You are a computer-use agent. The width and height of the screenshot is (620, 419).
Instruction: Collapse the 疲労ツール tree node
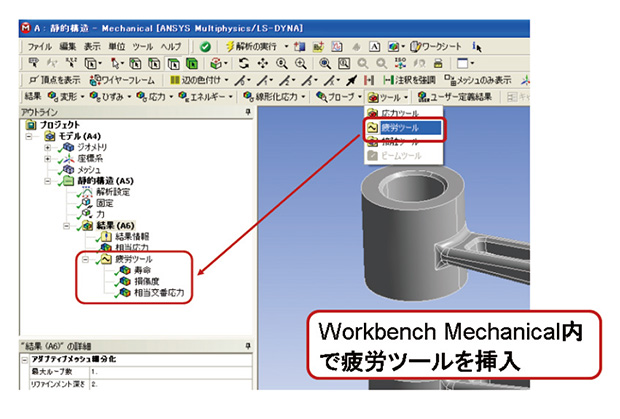[85, 259]
